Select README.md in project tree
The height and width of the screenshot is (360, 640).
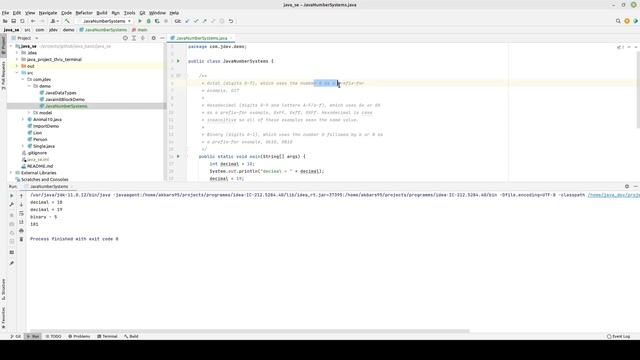[40, 166]
